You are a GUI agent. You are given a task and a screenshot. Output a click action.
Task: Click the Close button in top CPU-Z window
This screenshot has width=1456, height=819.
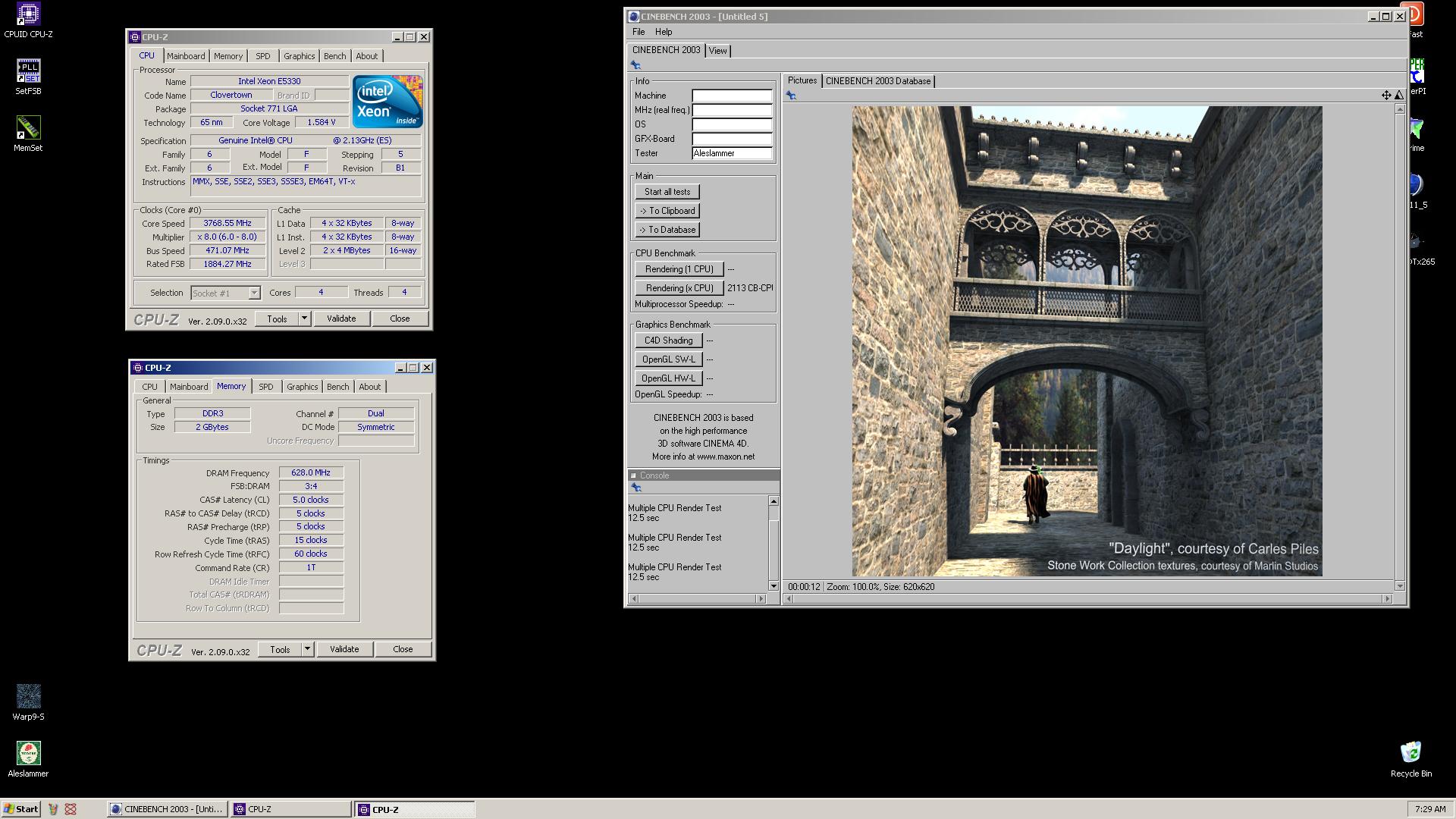[400, 318]
